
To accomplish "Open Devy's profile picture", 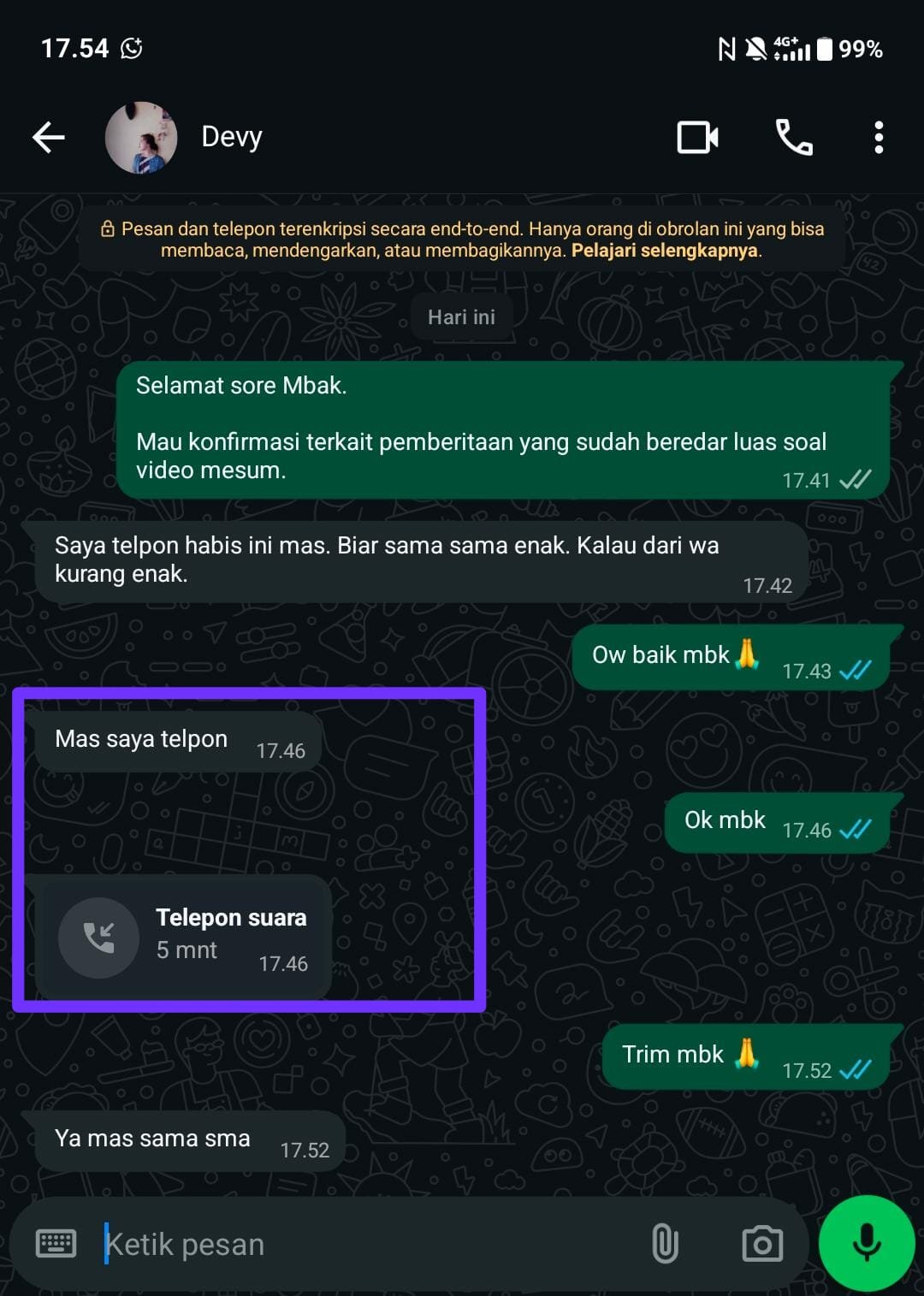I will click(x=141, y=137).
